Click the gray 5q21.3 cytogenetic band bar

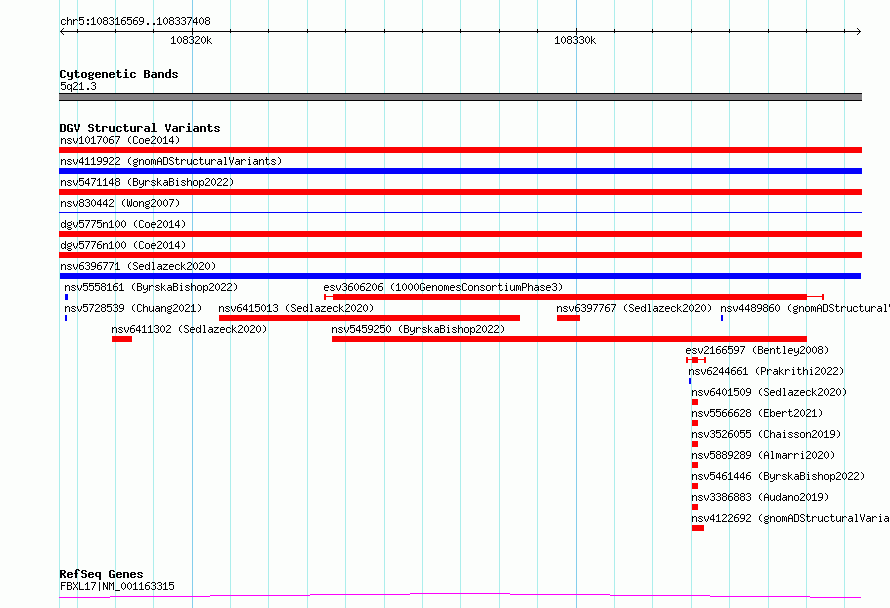pyautogui.click(x=460, y=97)
